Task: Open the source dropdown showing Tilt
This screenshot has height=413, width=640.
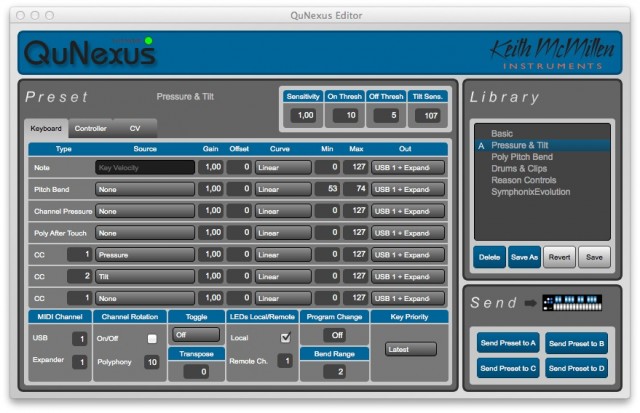Action: (x=145, y=277)
